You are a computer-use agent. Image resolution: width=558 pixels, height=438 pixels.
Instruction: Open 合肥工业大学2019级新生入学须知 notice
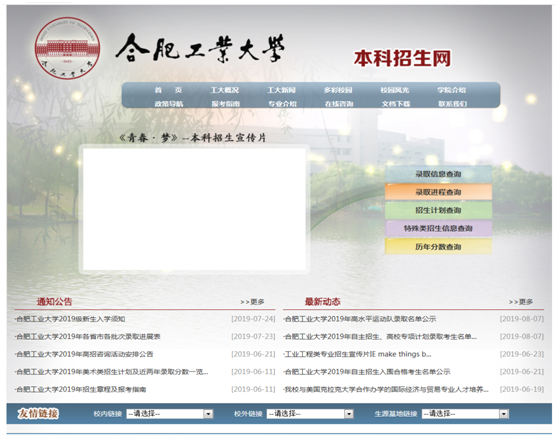tap(70, 319)
